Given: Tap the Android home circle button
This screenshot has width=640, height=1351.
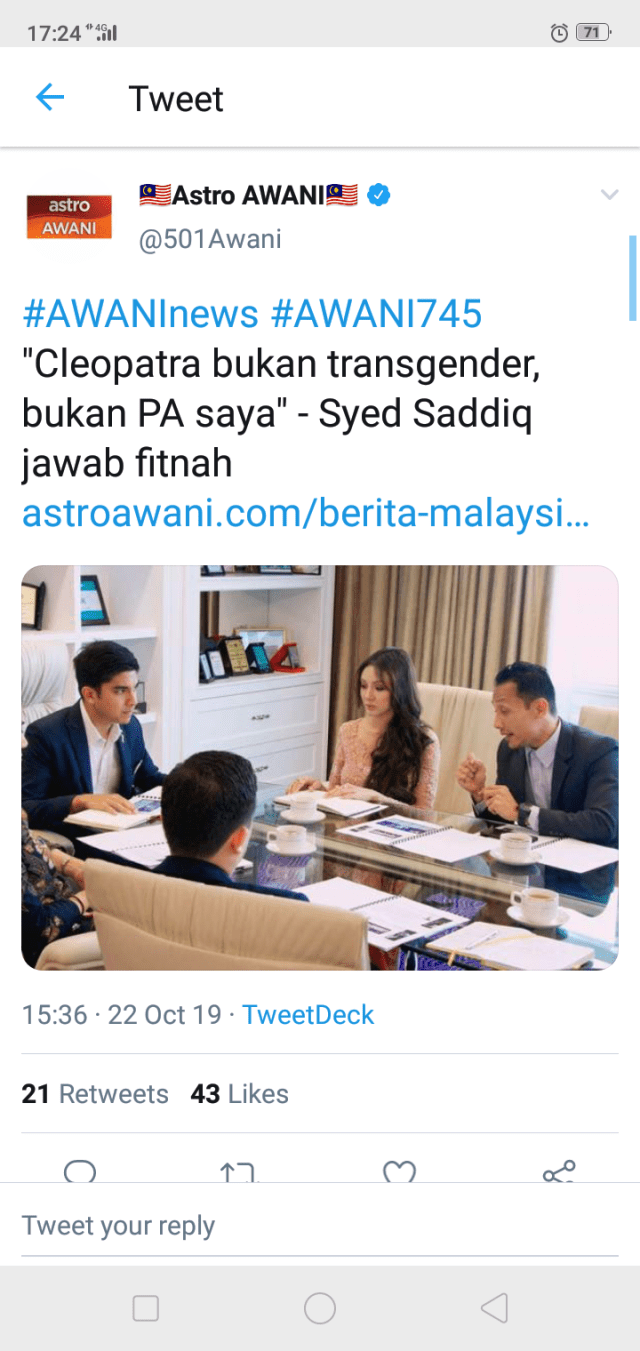Looking at the screenshot, I should click(x=320, y=1308).
